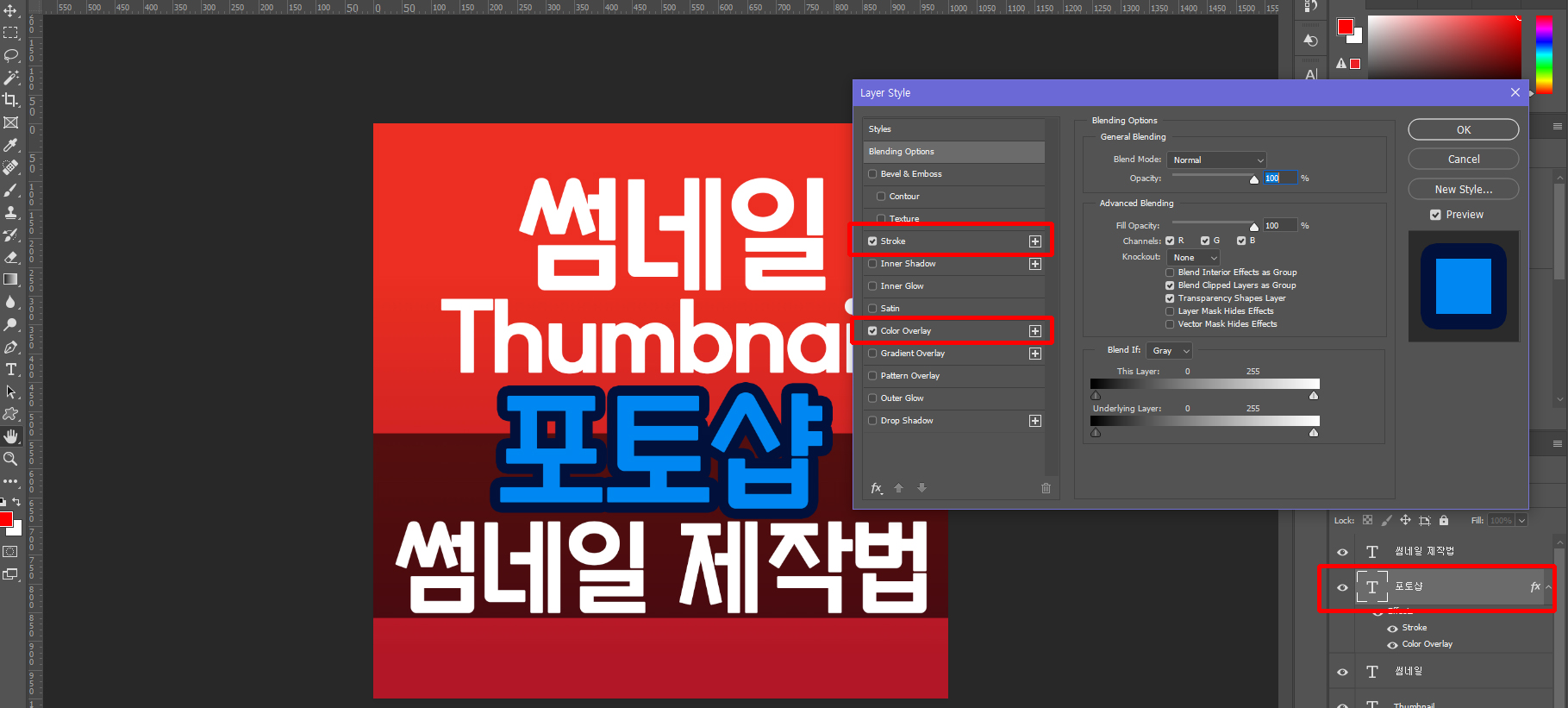The image size is (1568, 708).
Task: Add another Color Overlay with plus button
Action: pyautogui.click(x=1035, y=331)
